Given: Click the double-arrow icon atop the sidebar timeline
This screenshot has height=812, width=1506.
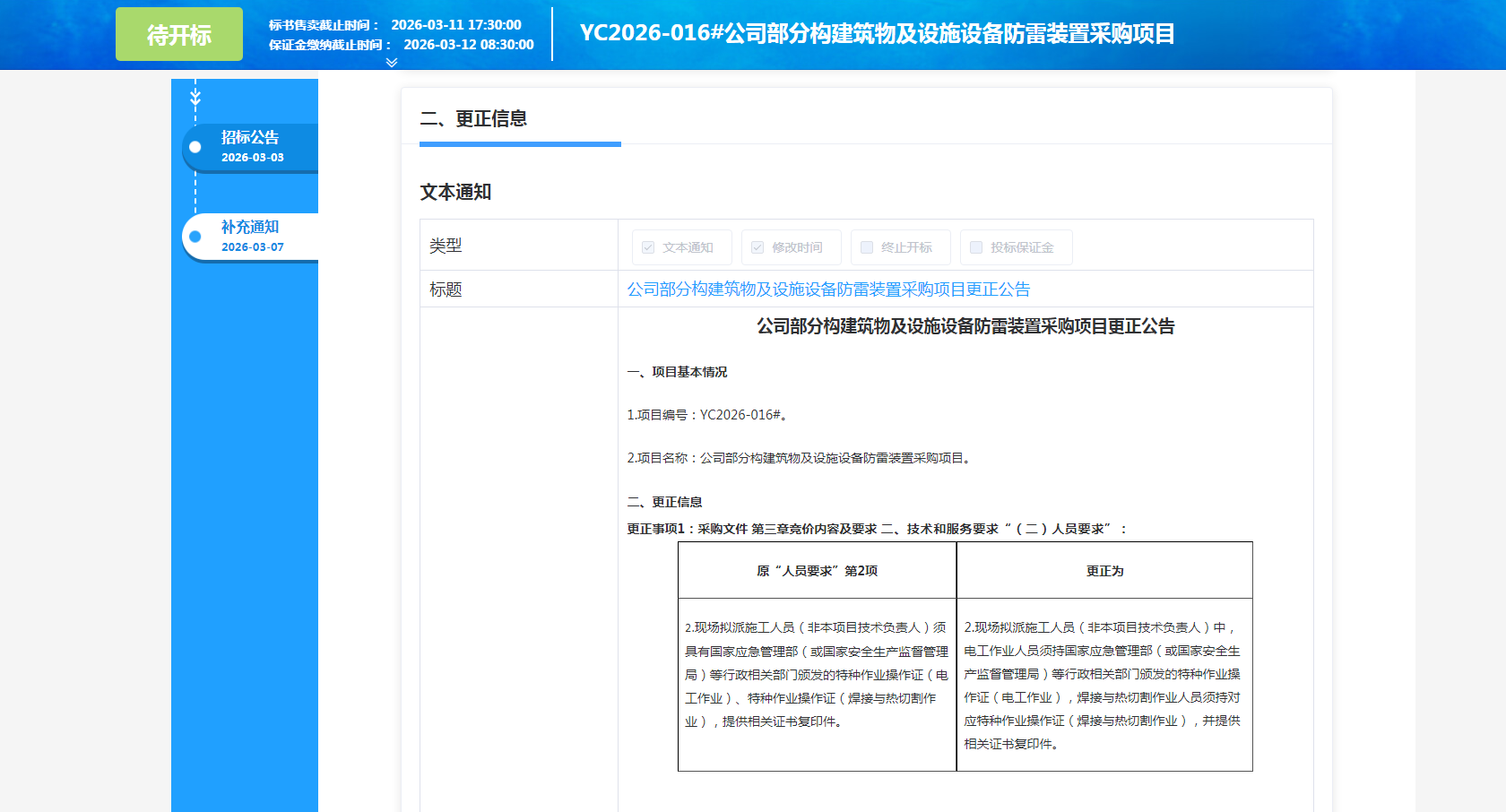Looking at the screenshot, I should coord(195,97).
